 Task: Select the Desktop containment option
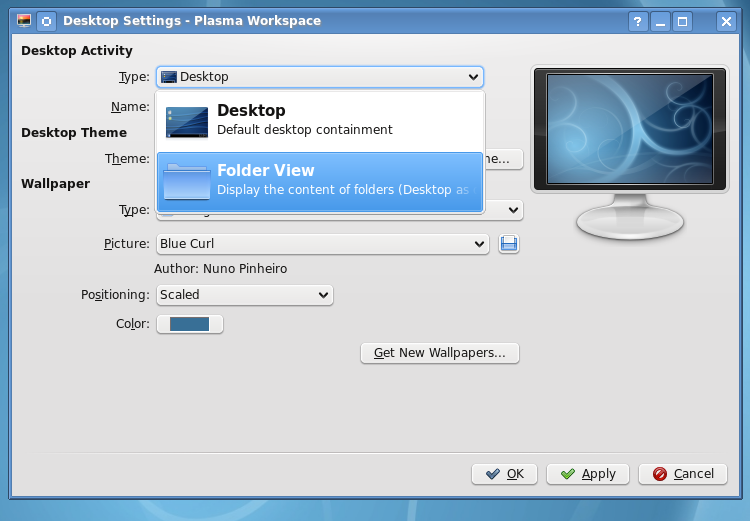pyautogui.click(x=320, y=120)
